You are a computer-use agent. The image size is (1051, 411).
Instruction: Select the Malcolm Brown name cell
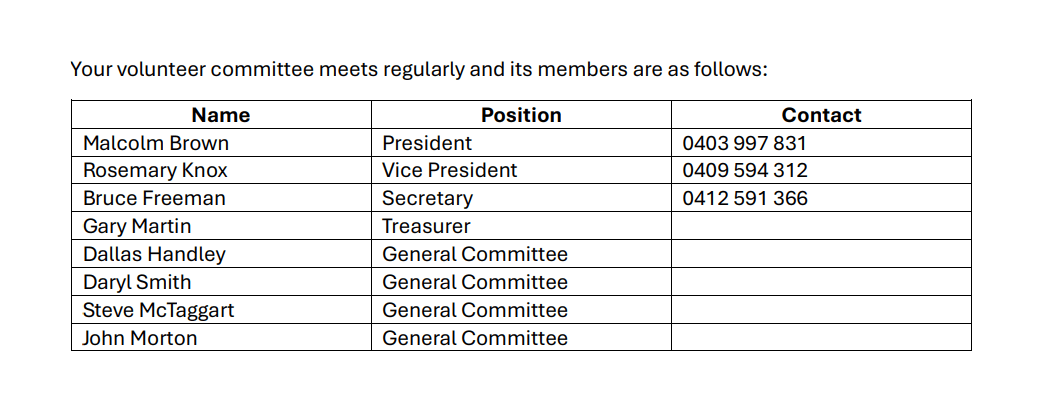[156, 143]
